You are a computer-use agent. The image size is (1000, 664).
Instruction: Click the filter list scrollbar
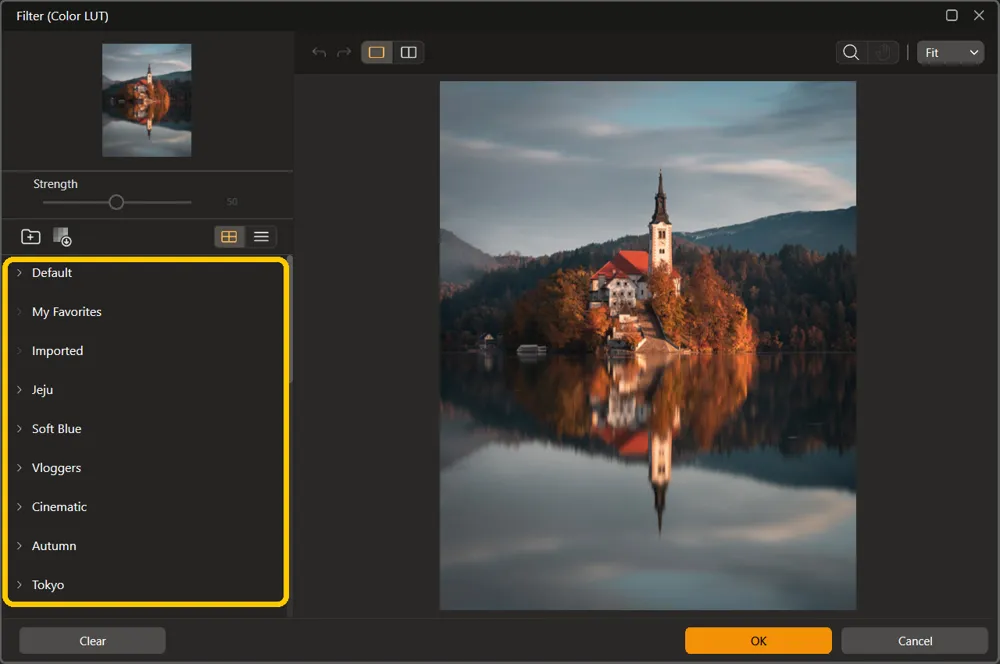tap(290, 319)
